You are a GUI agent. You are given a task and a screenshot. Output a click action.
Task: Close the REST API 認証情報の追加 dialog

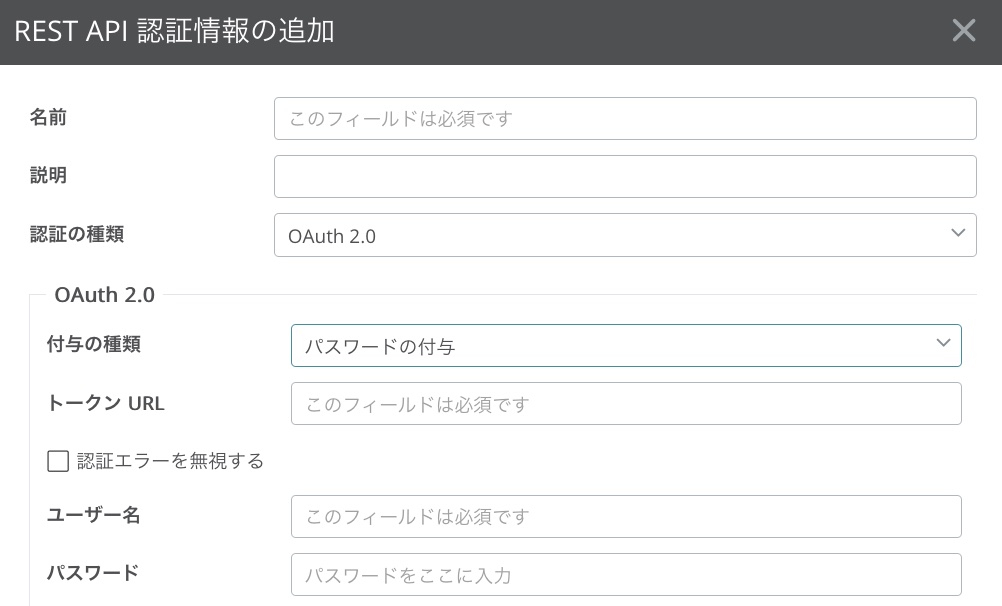click(x=963, y=31)
